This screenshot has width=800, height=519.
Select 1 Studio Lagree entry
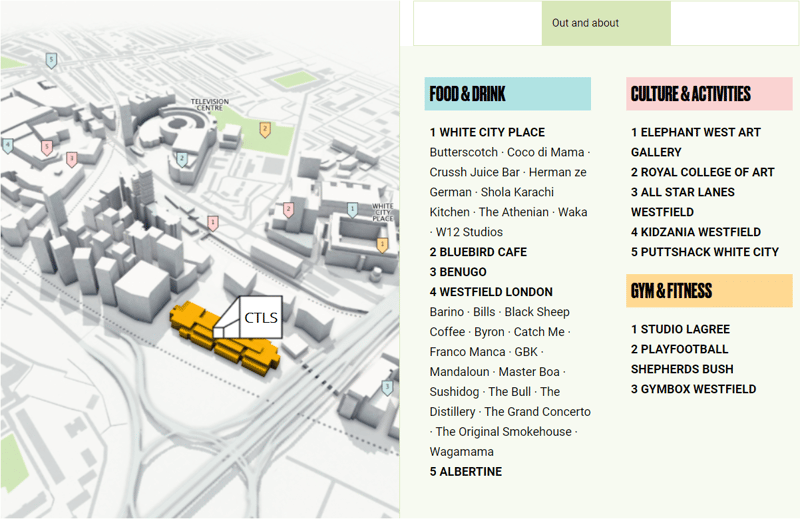680,329
